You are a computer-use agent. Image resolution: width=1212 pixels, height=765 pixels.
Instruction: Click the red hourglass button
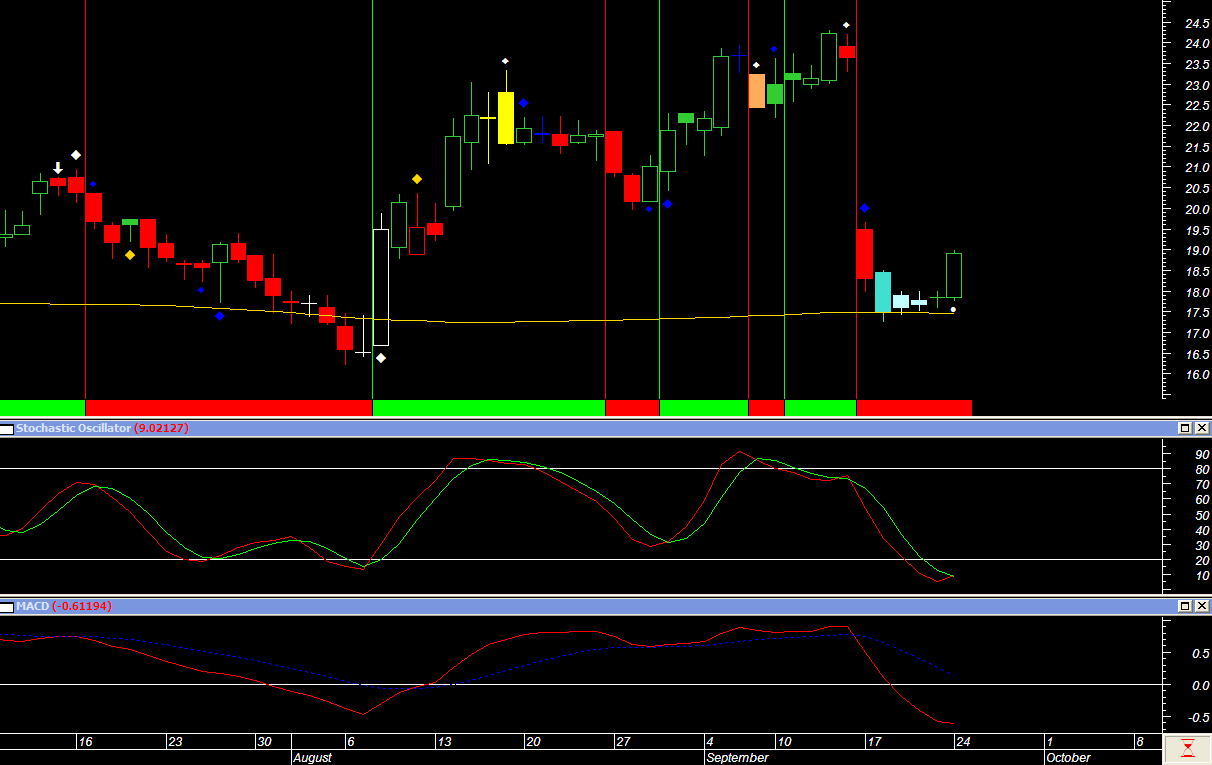click(x=1188, y=749)
